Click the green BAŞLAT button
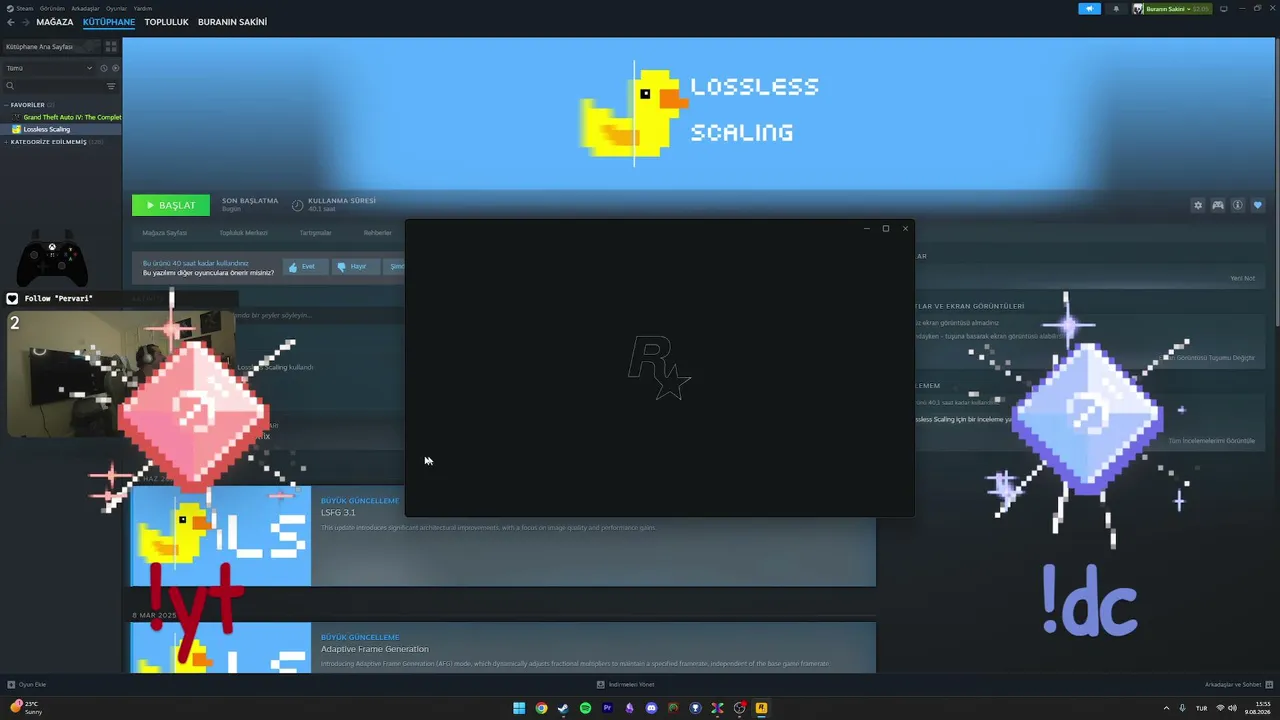 [x=171, y=205]
